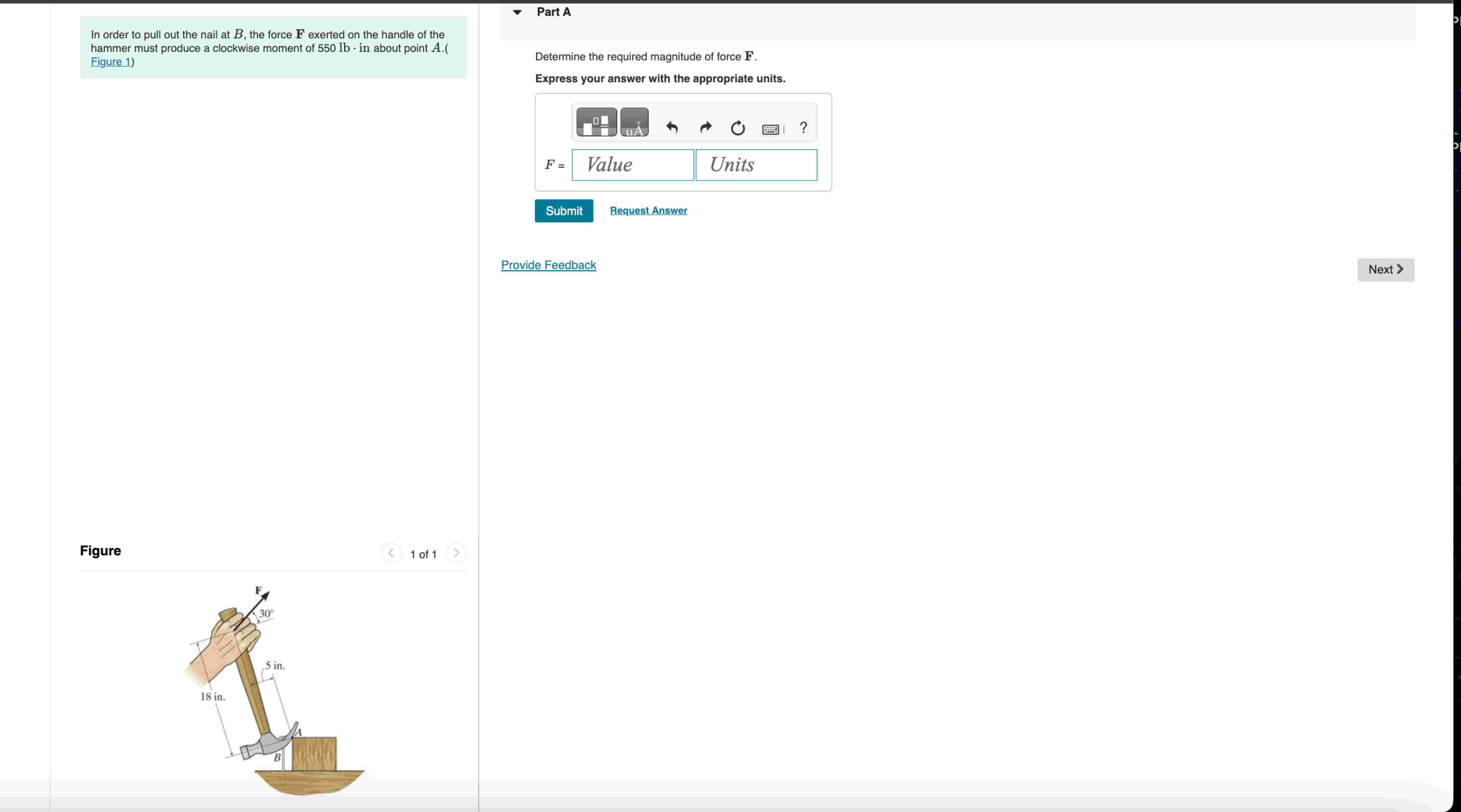Open the Greek symbols palette
This screenshot has height=812, width=1461.
(634, 122)
